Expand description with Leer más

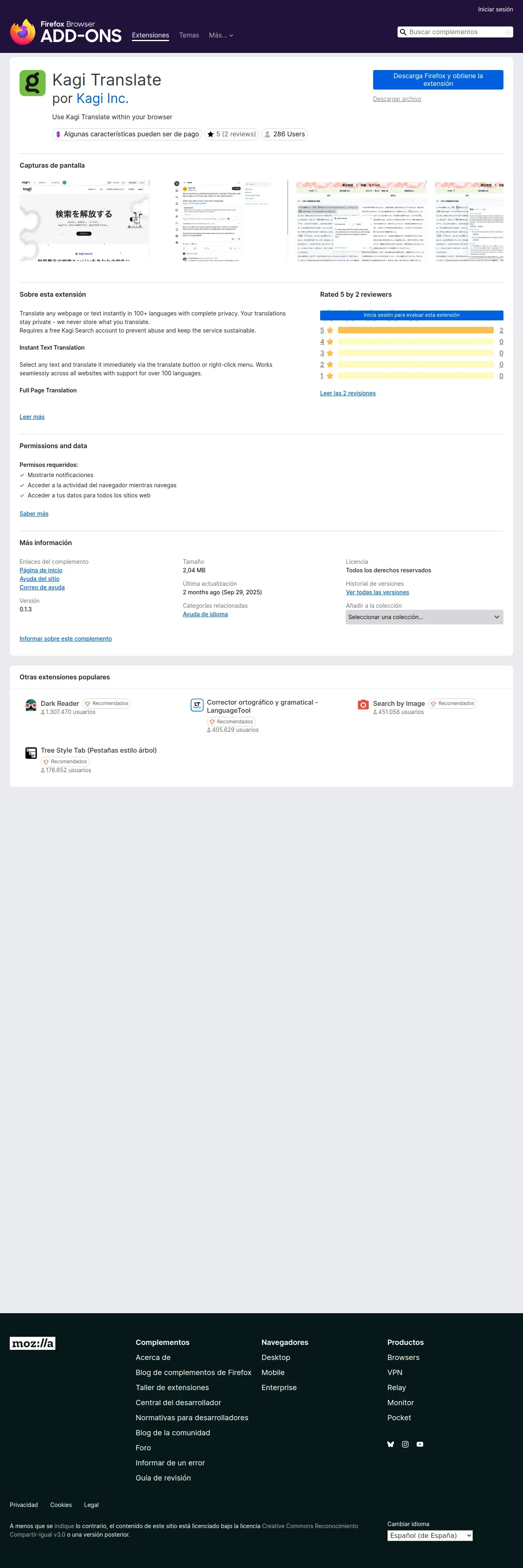pyautogui.click(x=32, y=417)
